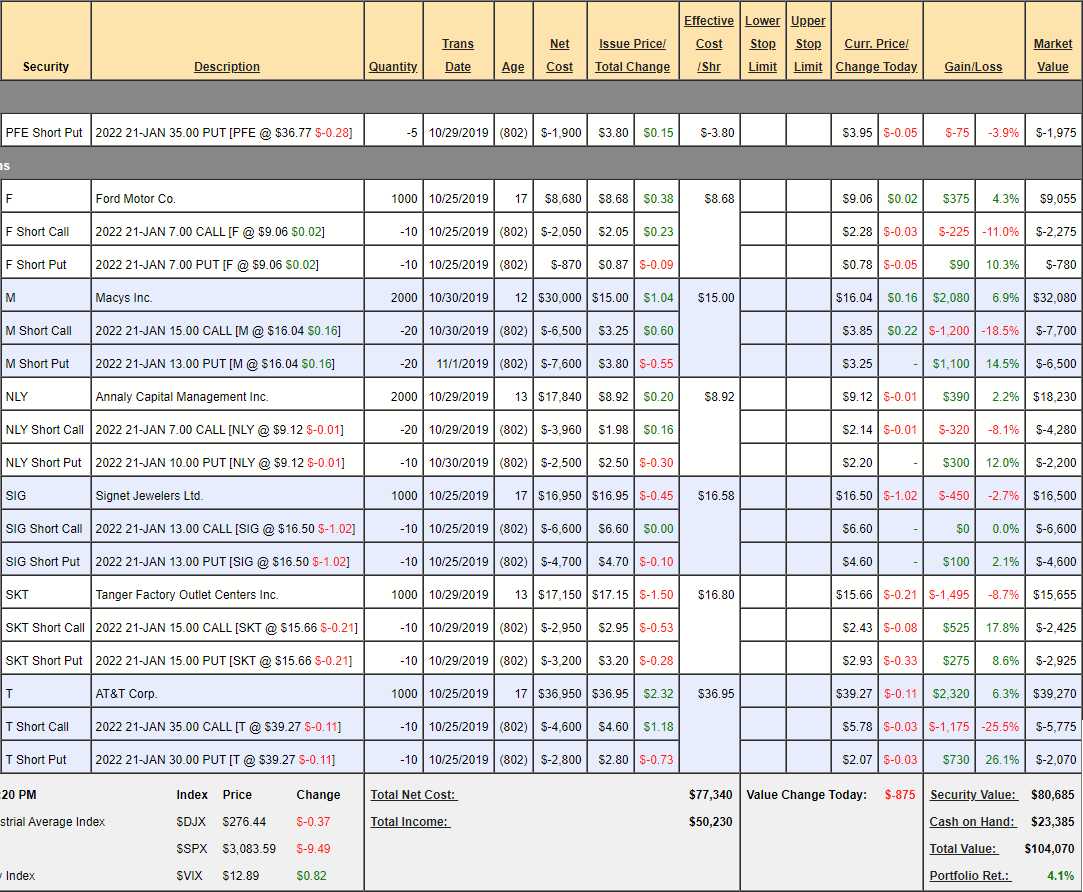
Task: Click the Trans Date column header
Action: click(458, 55)
